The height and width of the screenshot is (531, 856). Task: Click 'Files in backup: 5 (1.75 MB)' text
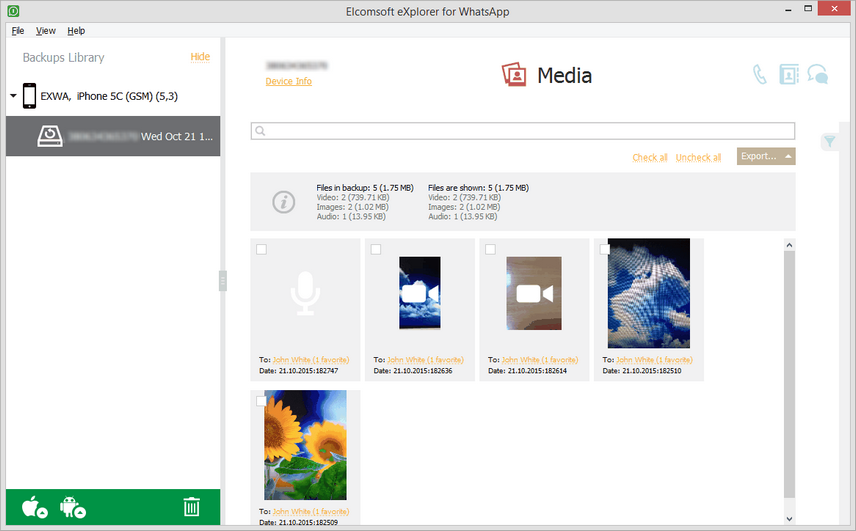point(365,188)
